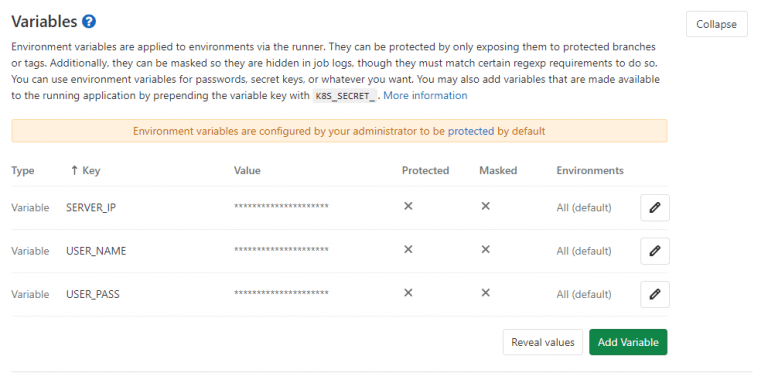
Task: Click the Protected X mark for SERVER_IP
Action: click(408, 206)
